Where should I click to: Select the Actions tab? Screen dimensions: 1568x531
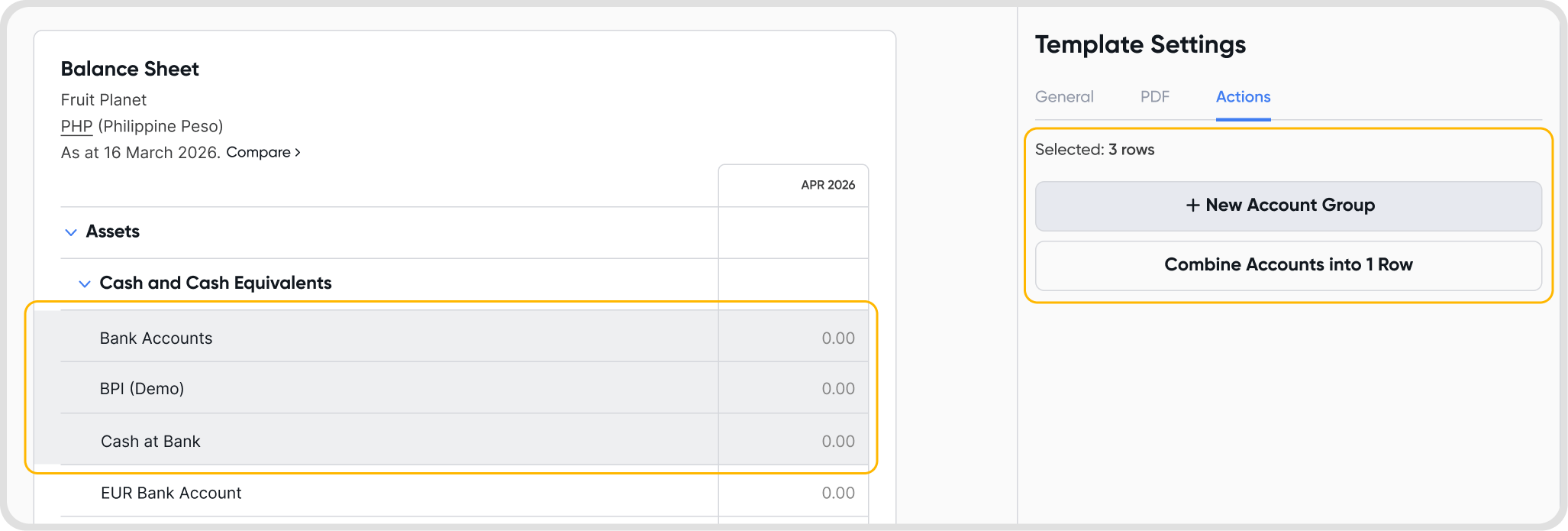point(1243,97)
